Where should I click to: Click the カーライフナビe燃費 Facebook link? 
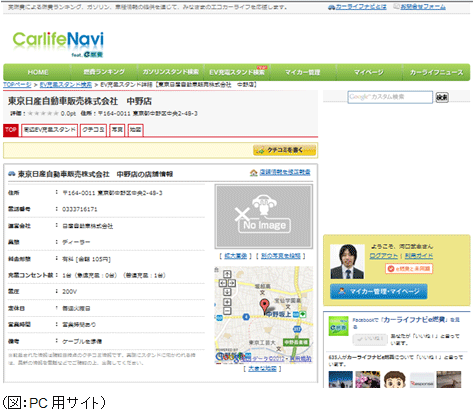(414, 320)
